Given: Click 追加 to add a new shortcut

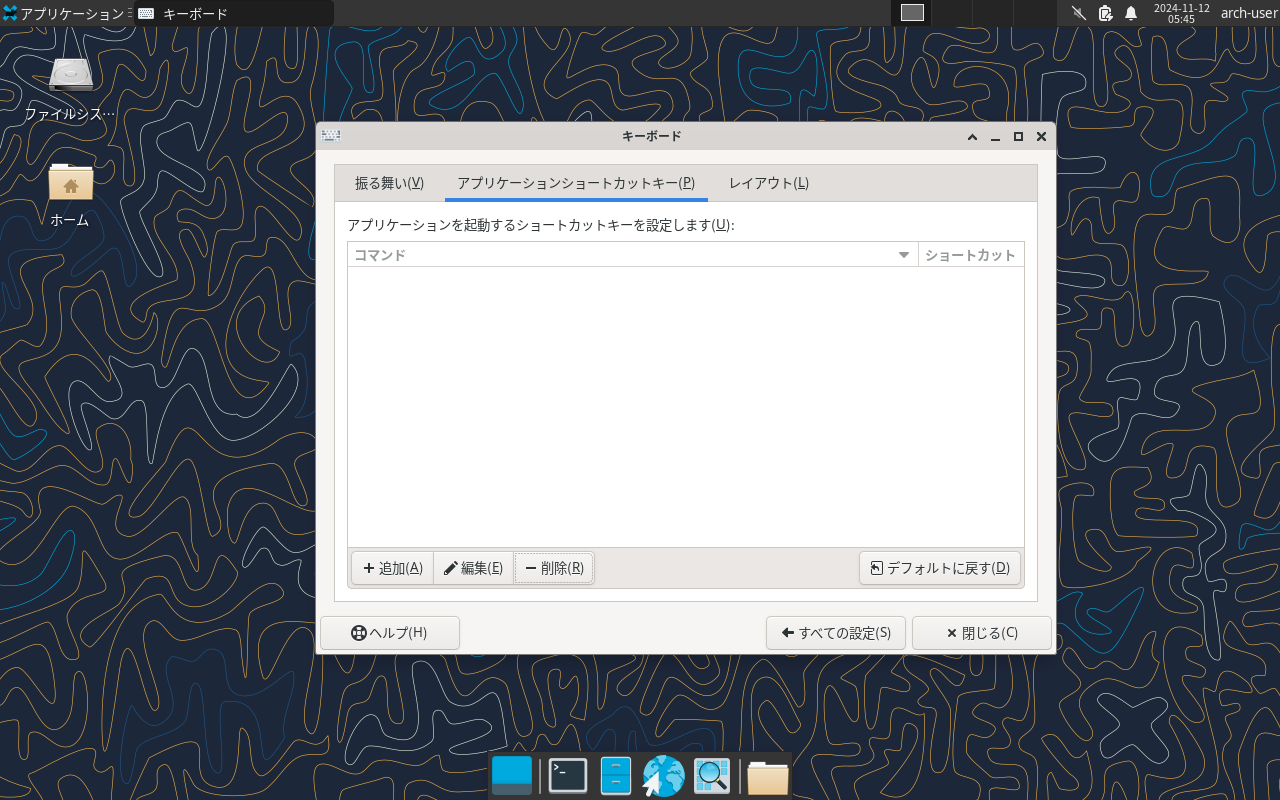Looking at the screenshot, I should 391,567.
